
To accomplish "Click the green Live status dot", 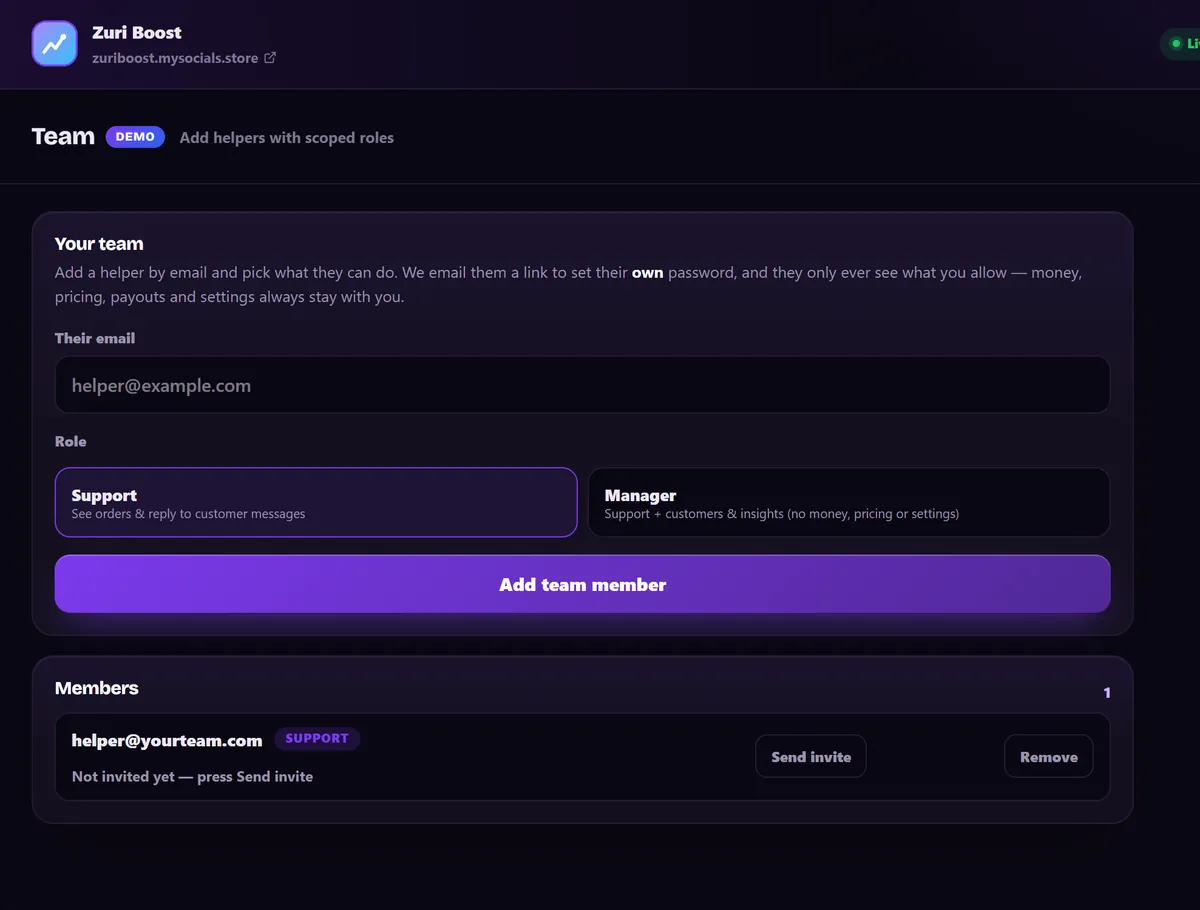I will tap(1176, 44).
